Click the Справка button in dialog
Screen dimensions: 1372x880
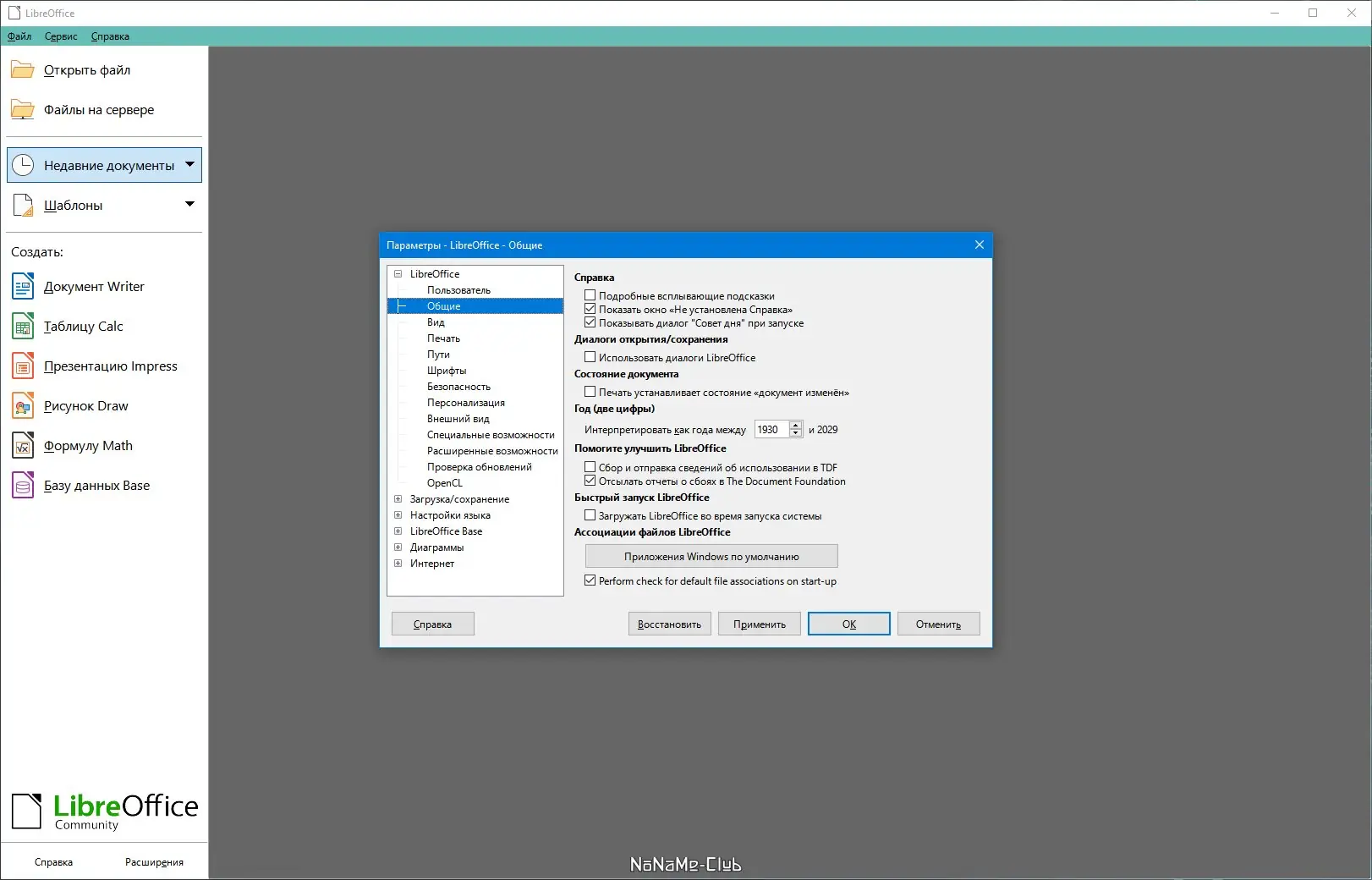pyautogui.click(x=432, y=624)
